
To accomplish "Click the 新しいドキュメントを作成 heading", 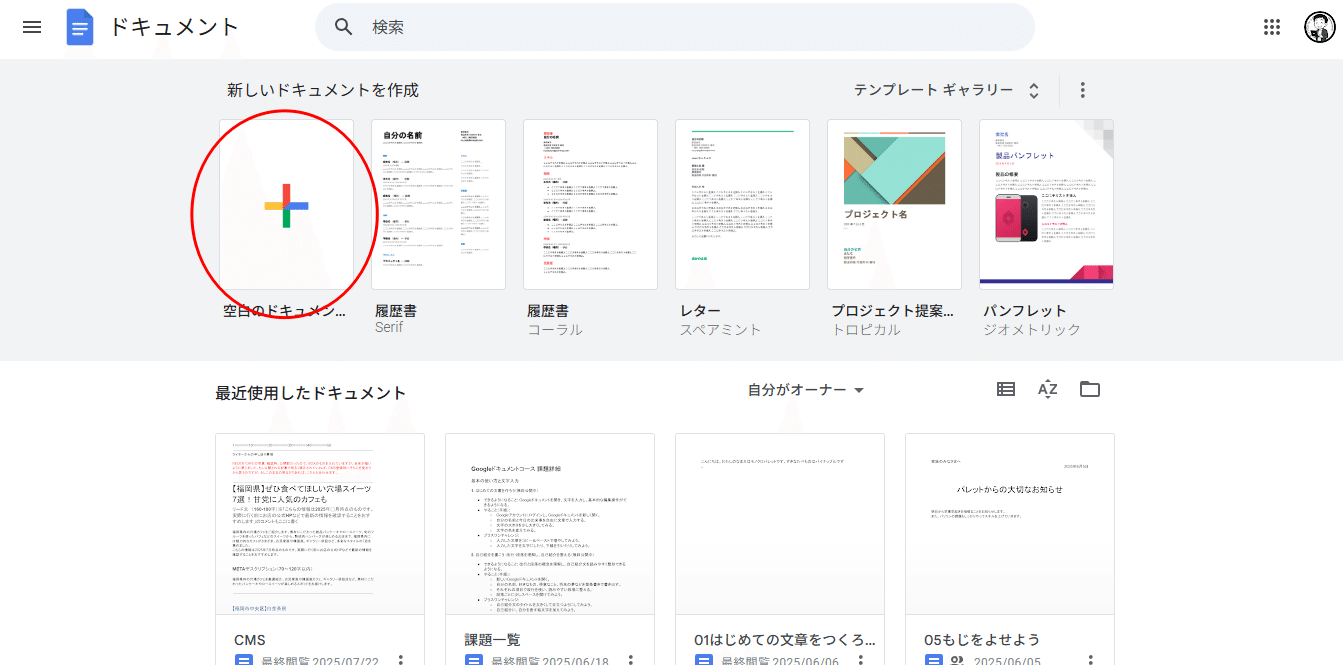I will [323, 90].
